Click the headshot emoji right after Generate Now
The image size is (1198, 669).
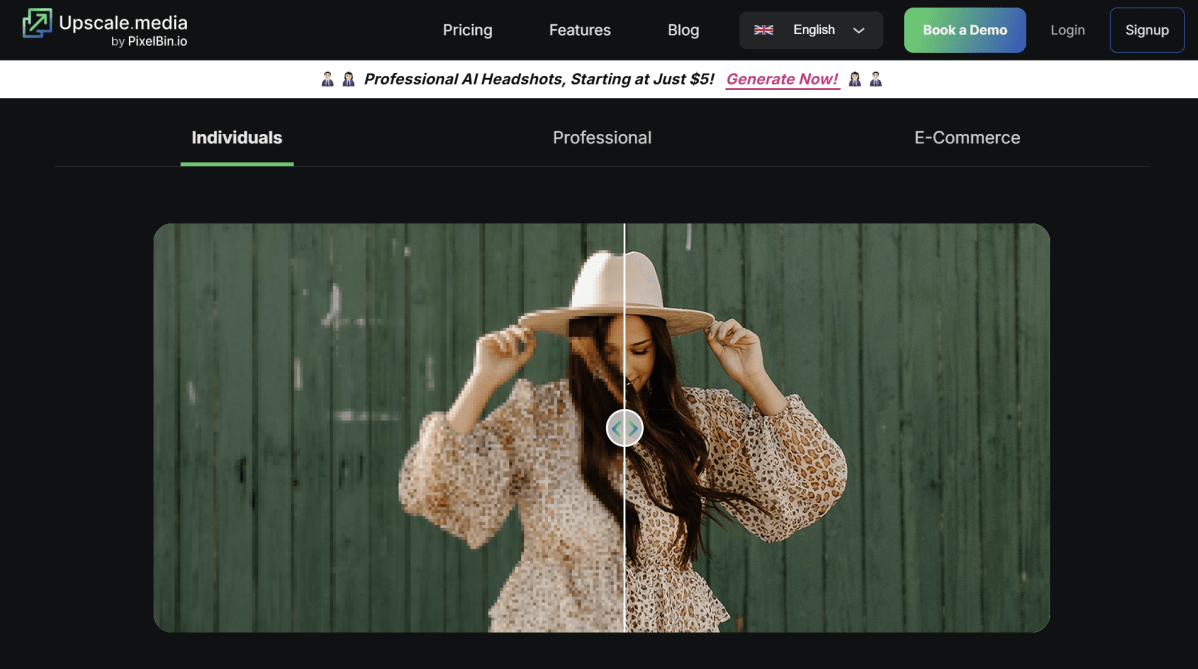(x=855, y=79)
